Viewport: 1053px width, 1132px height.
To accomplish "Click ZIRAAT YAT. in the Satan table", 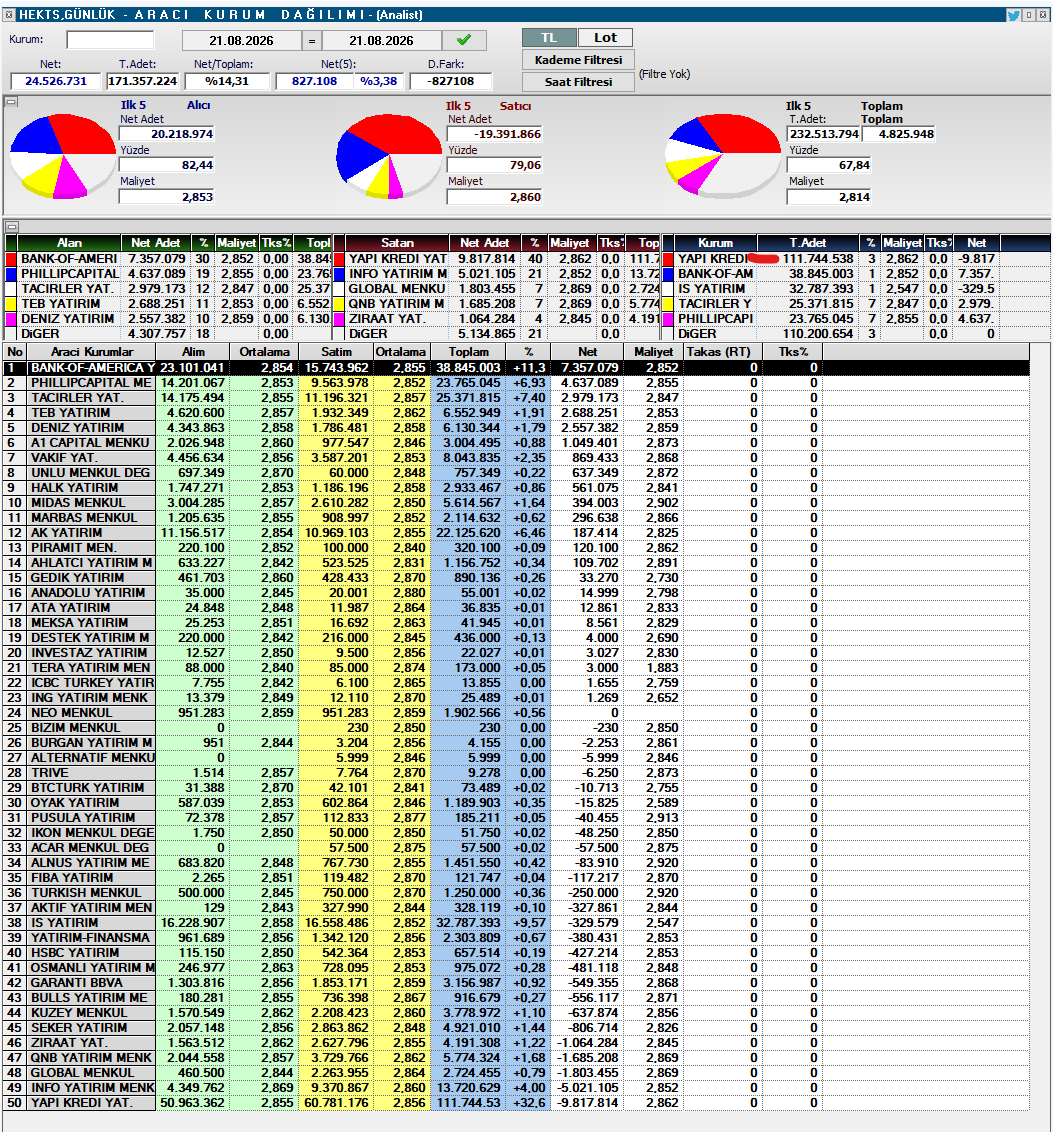I will [x=388, y=318].
